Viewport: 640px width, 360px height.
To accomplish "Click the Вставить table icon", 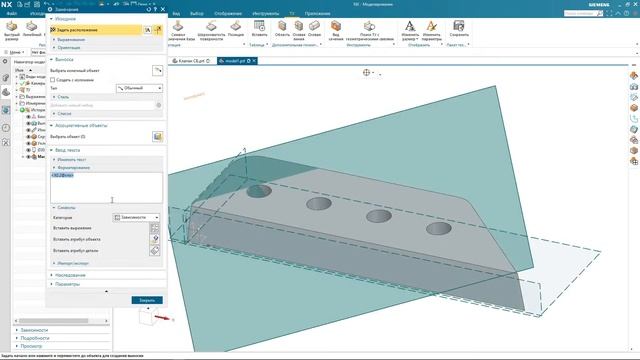I will [259, 26].
